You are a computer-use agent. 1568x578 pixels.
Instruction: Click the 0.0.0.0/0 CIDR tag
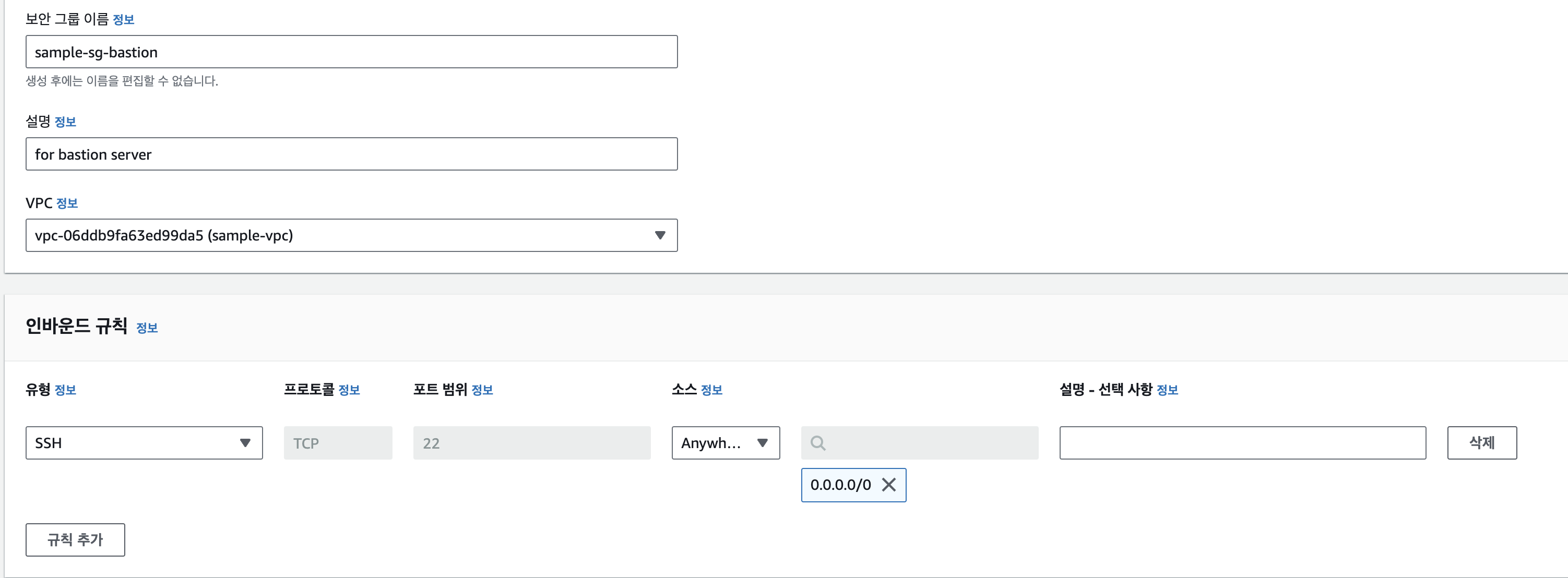[x=840, y=485]
